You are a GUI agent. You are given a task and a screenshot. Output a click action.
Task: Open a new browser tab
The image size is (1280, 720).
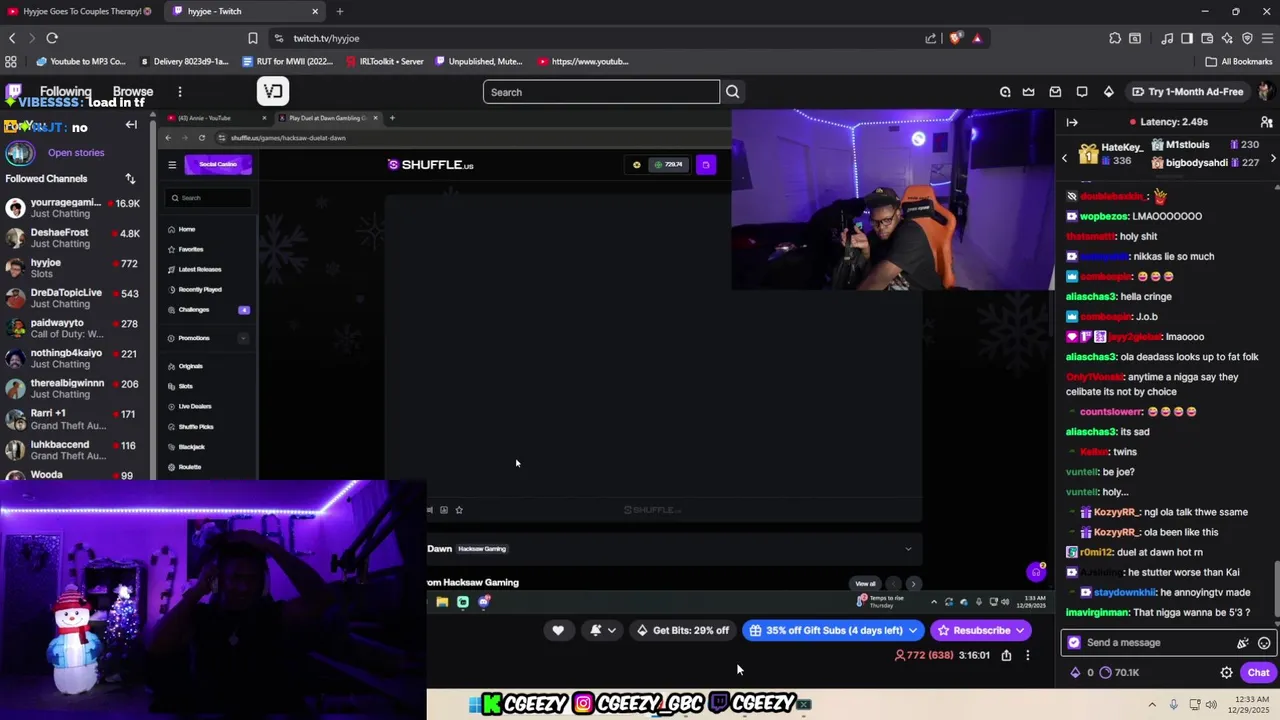(340, 11)
